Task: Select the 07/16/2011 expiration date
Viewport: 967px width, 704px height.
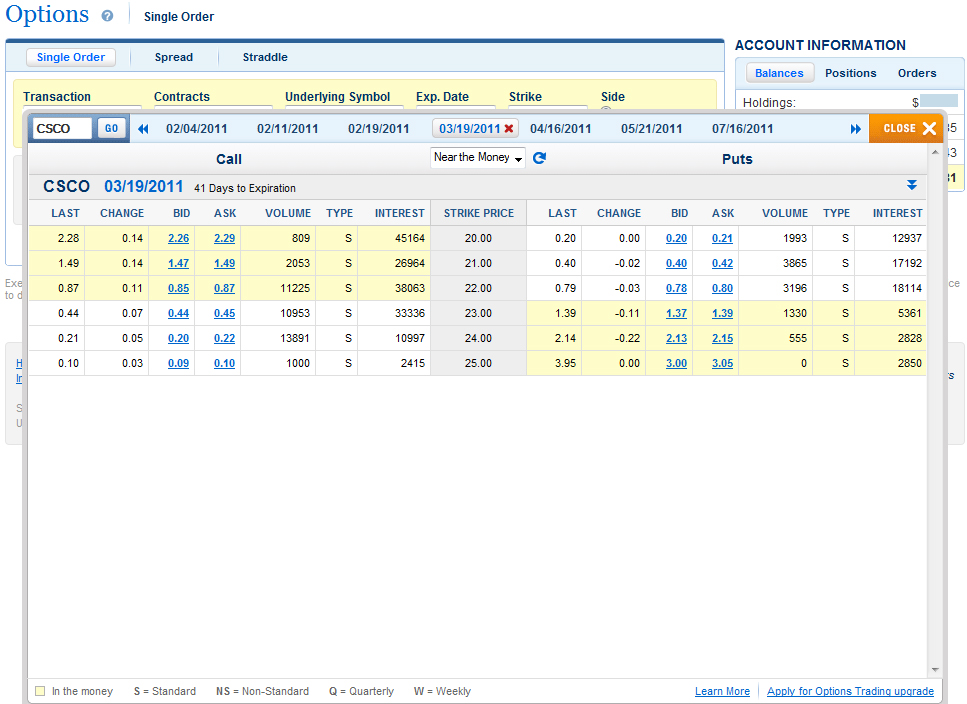Action: [x=743, y=129]
